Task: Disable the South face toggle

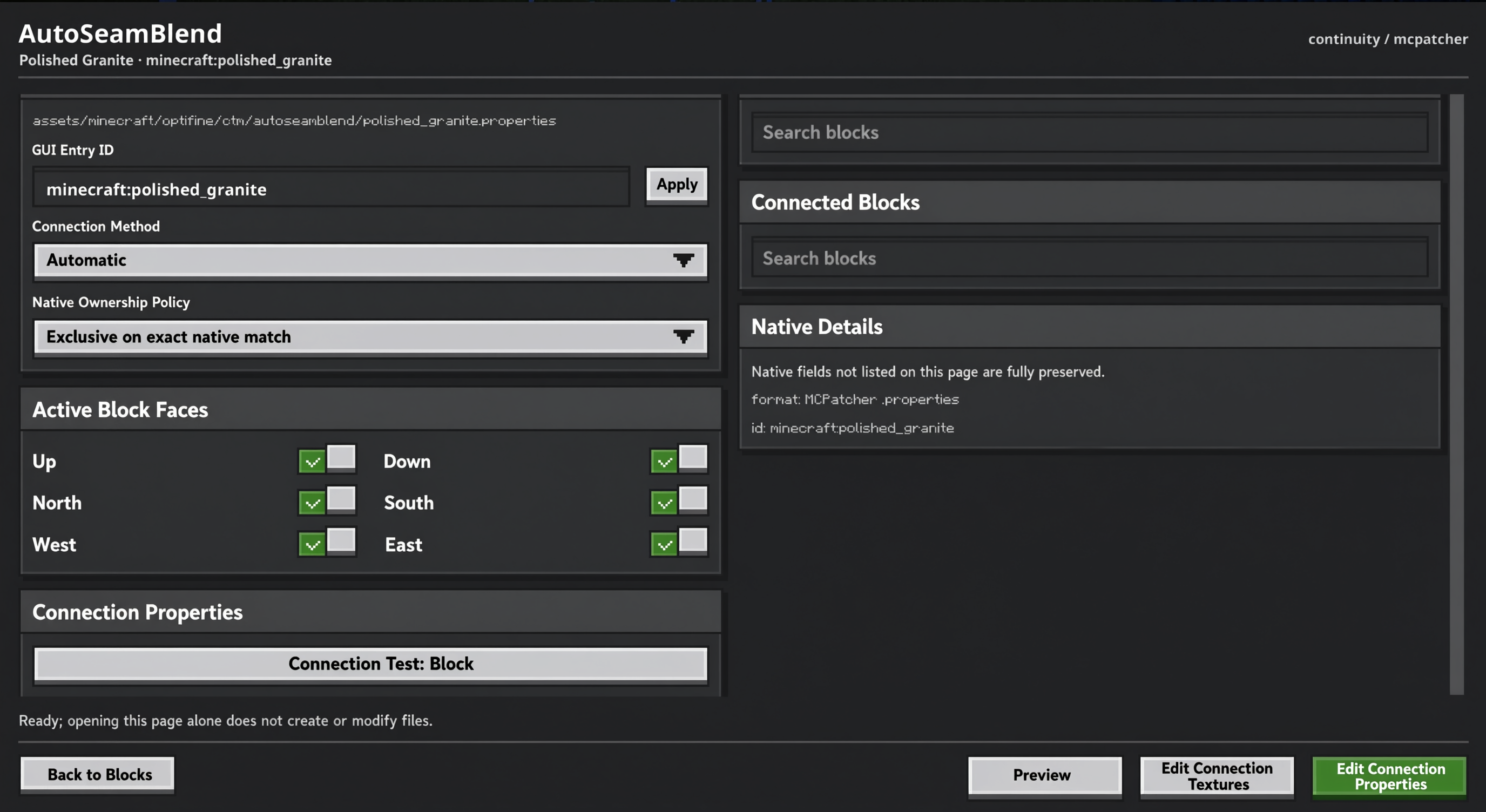Action: [679, 501]
